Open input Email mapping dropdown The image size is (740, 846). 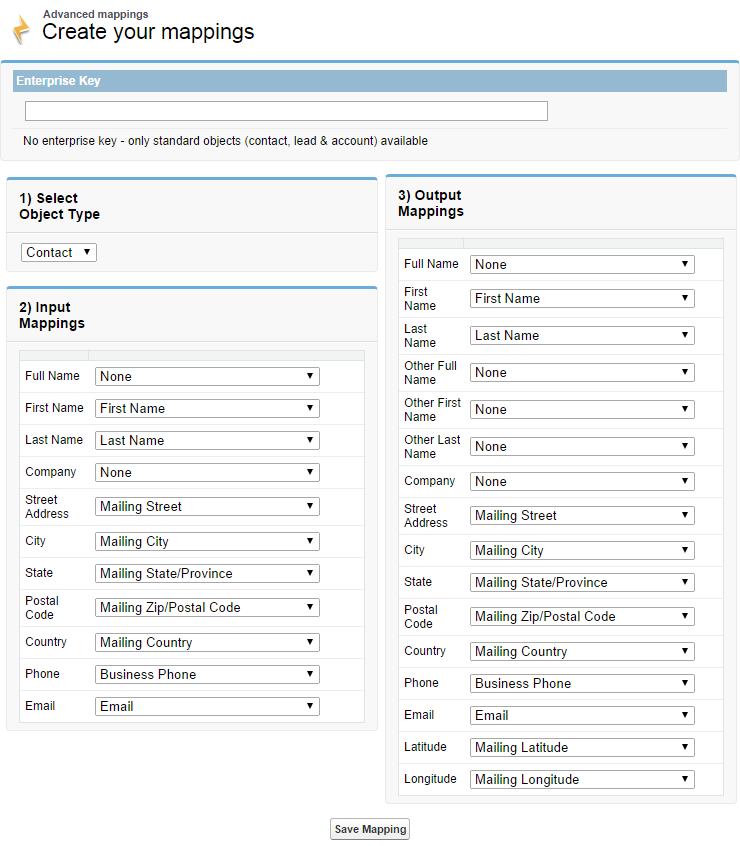pyautogui.click(x=207, y=706)
